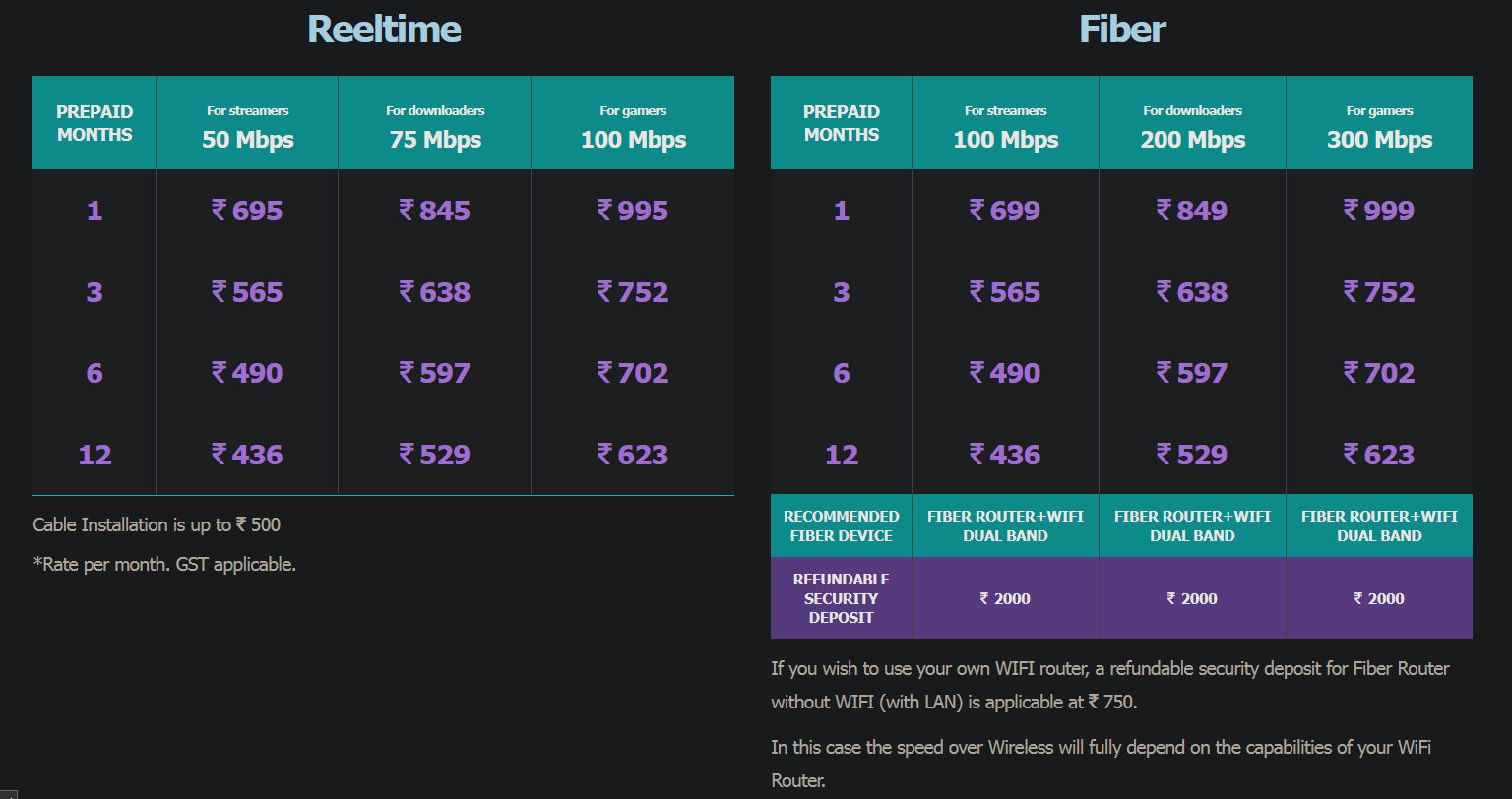The height and width of the screenshot is (799, 1512).
Task: Select the Reeltime 100 Mbps gamers column header
Action: (633, 127)
